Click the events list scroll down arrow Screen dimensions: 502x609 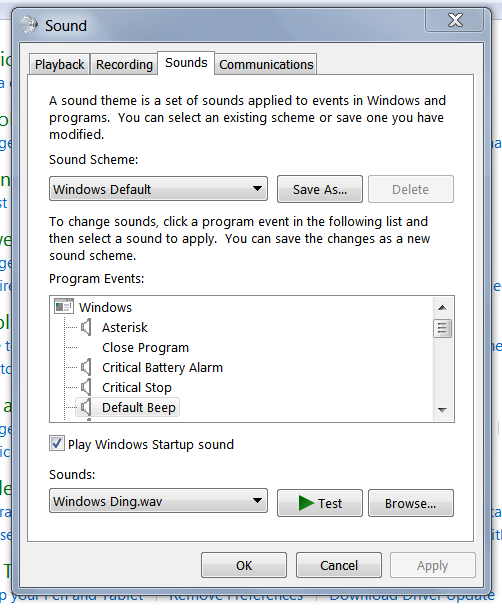[x=442, y=410]
